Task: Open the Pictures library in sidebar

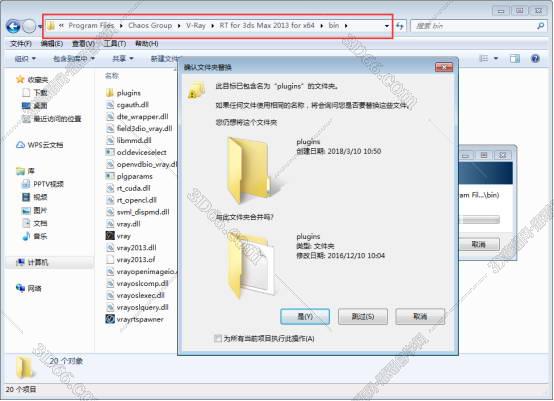Action: (34, 211)
